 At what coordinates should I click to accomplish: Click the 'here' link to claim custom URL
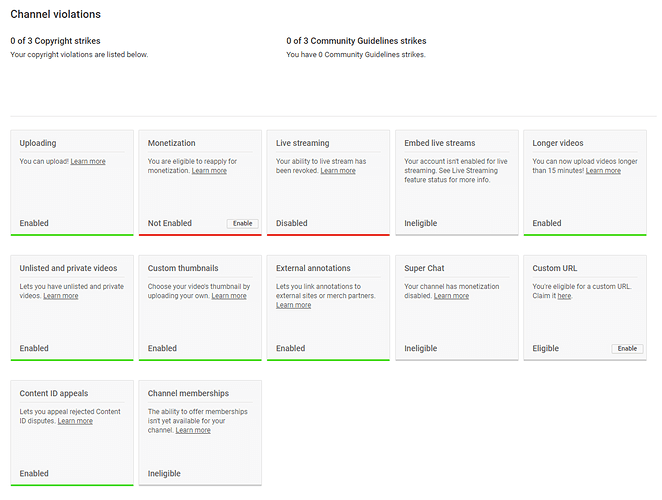coord(564,296)
